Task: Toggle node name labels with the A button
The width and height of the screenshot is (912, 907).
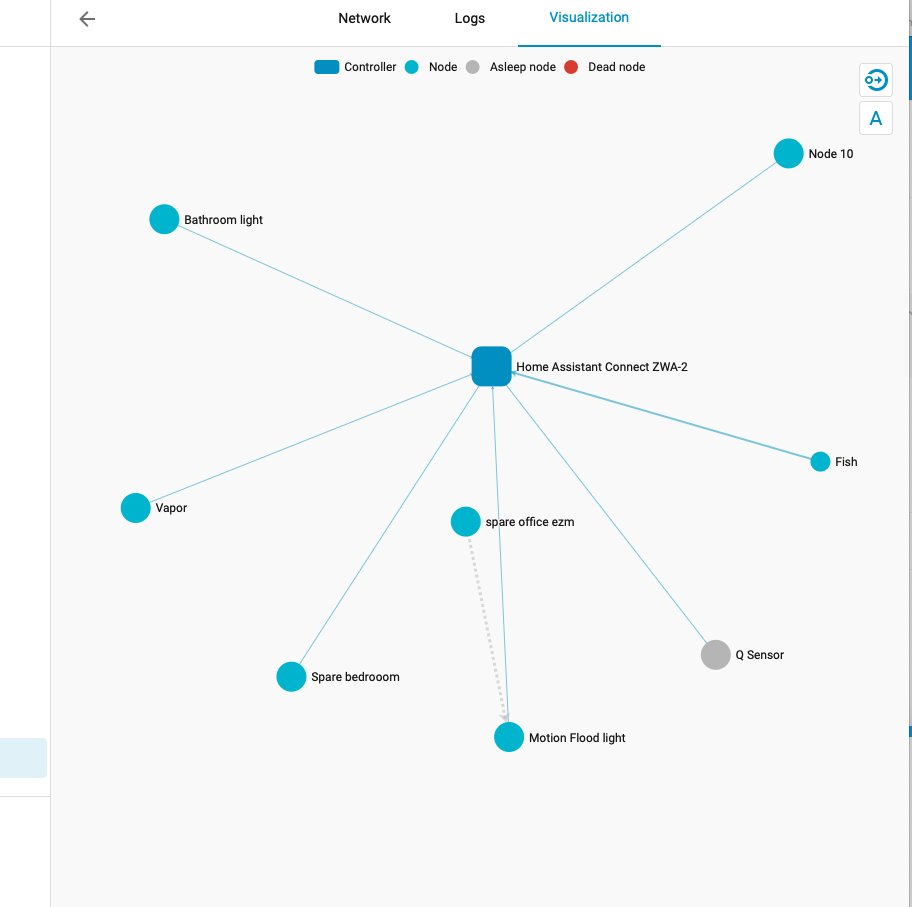Action: [875, 117]
